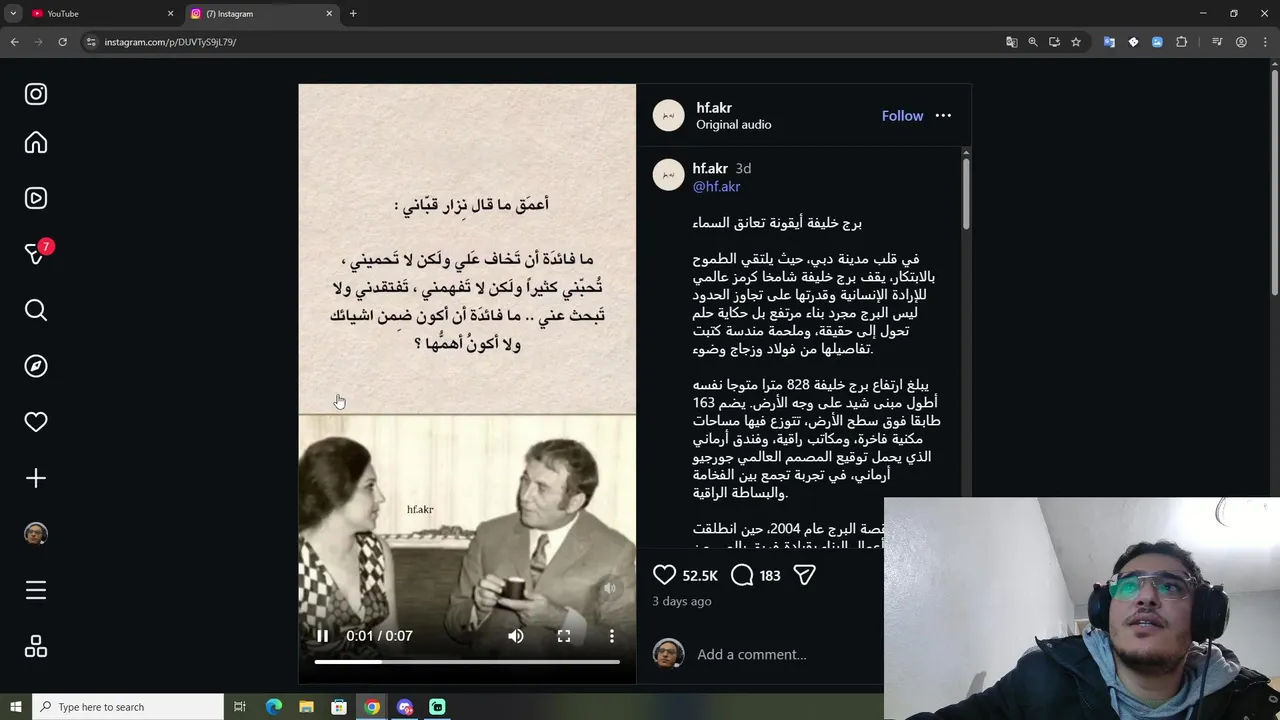Open Chrome three-dot menu
The image size is (1280, 720).
pos(1265,42)
